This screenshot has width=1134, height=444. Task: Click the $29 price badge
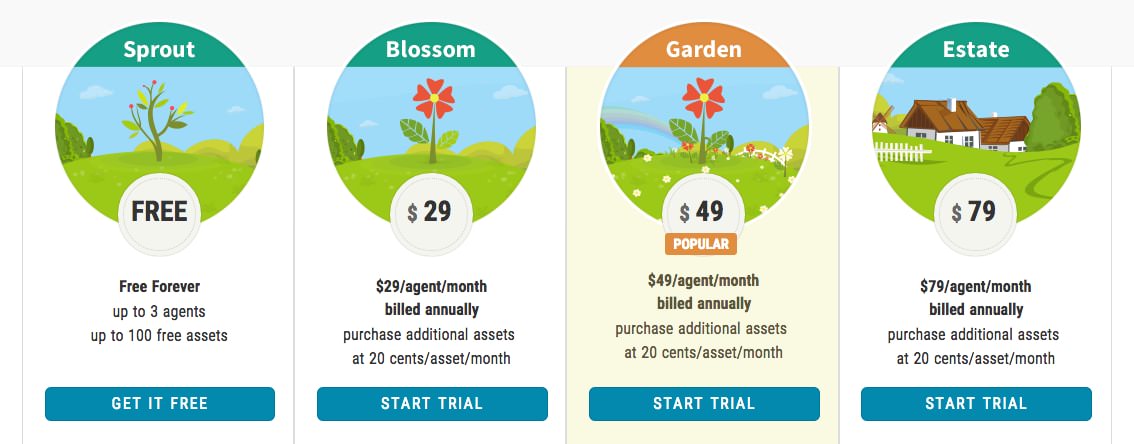(432, 212)
